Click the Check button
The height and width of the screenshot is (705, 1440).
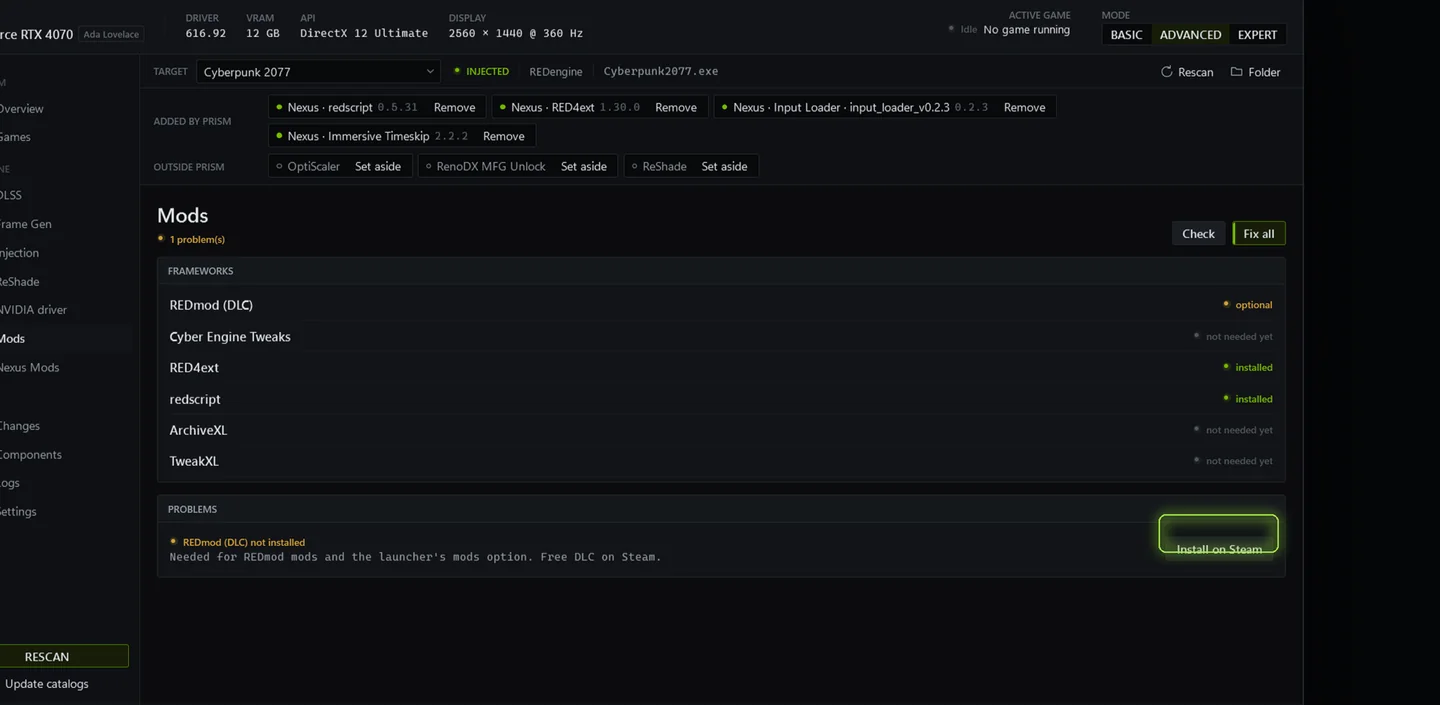[x=1198, y=233]
